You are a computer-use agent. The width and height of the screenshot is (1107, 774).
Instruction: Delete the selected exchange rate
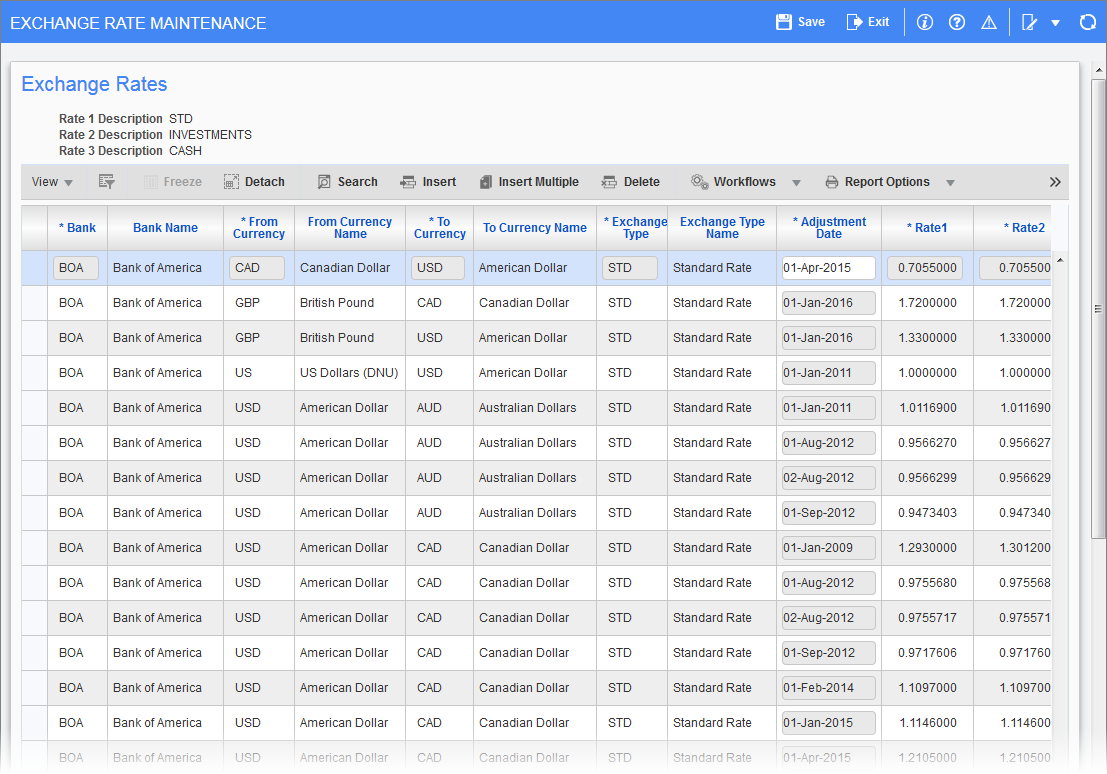click(x=631, y=182)
